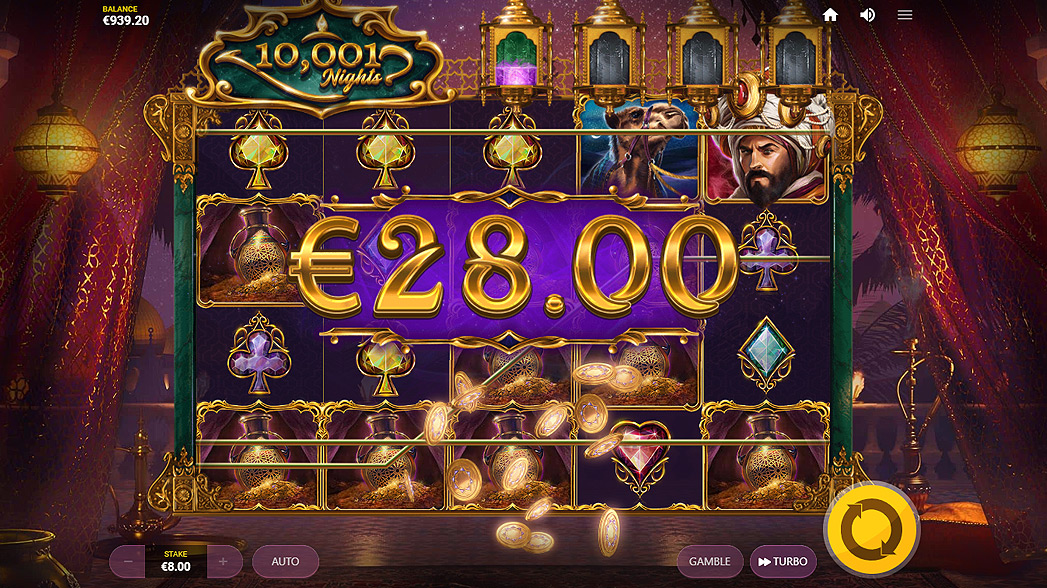1047x588 pixels.
Task: Click the purple club symbol on right reel
Action: click(x=767, y=251)
